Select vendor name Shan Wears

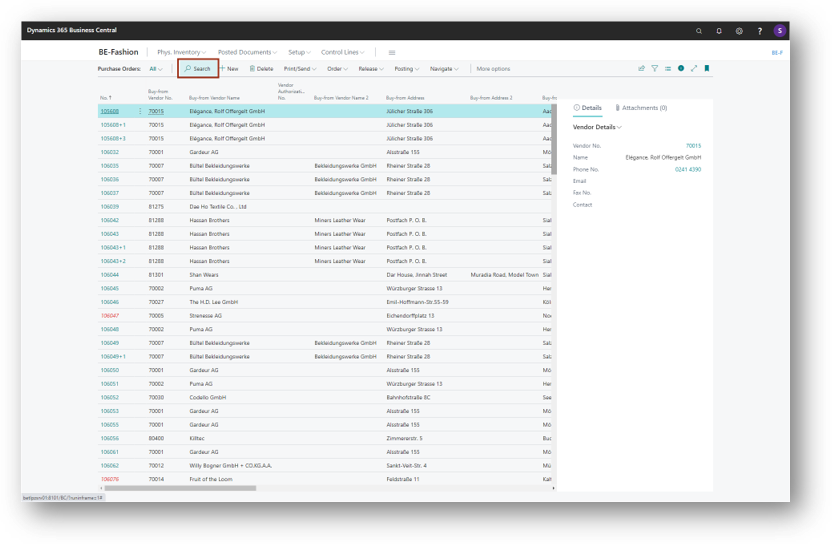click(204, 274)
